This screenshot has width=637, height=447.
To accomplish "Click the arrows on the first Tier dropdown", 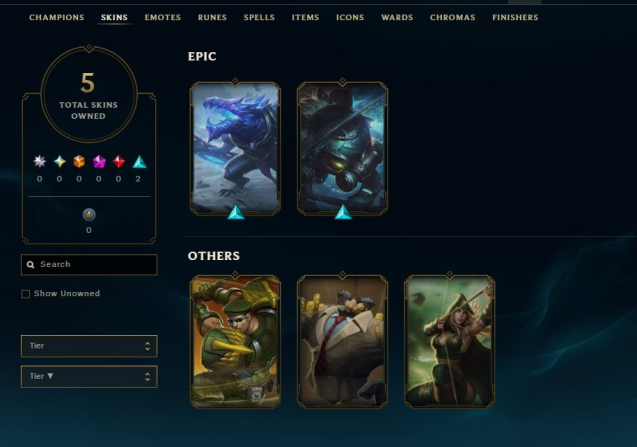I will pos(147,346).
